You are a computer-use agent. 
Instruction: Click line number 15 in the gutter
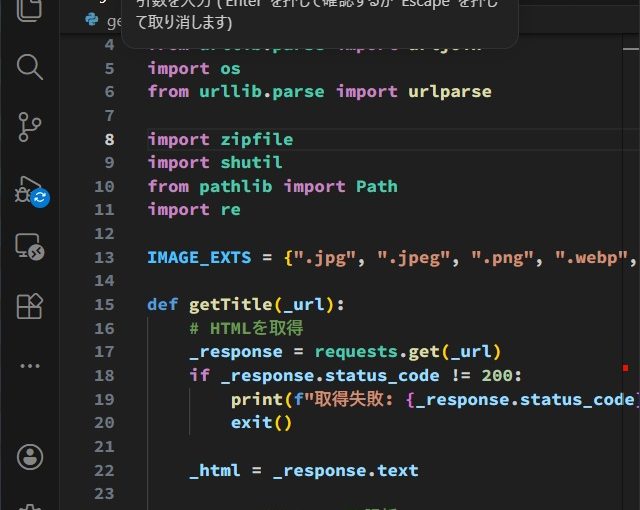tap(104, 304)
